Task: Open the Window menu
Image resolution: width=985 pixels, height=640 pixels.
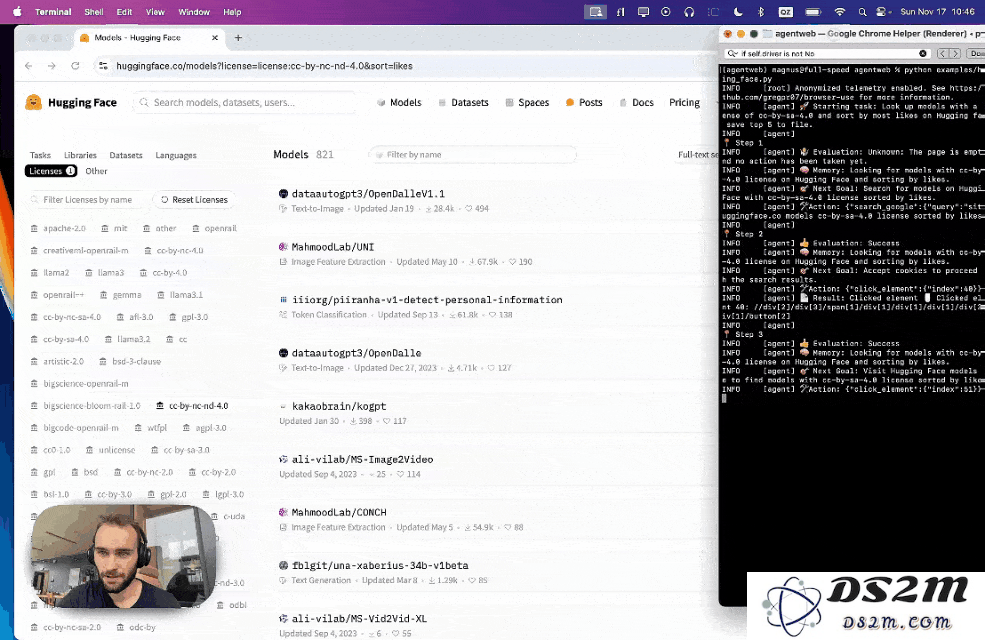Action: [194, 12]
